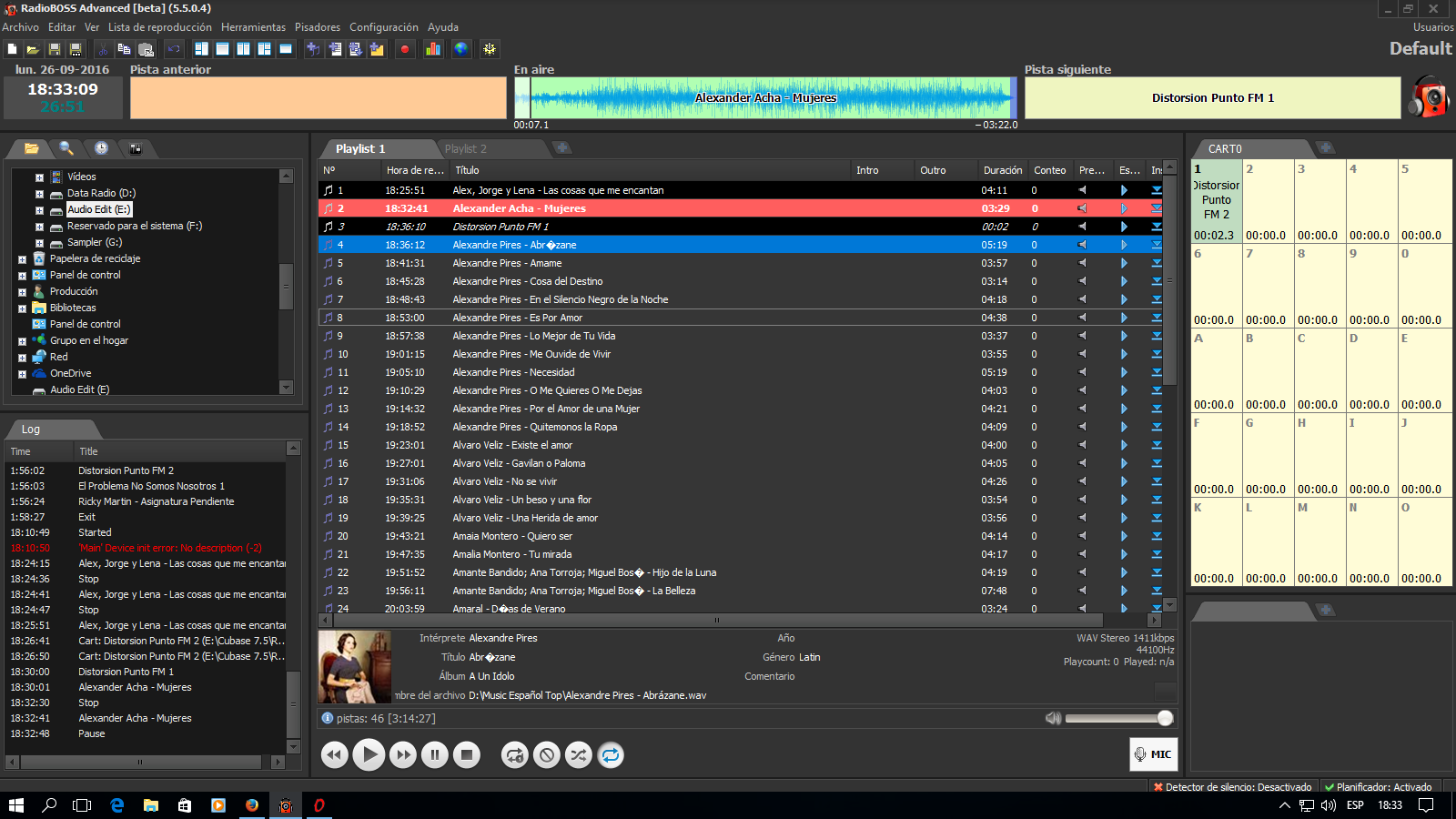This screenshot has width=1456, height=819.
Task: Open the clock scheduler tab in left panel
Action: (x=101, y=148)
